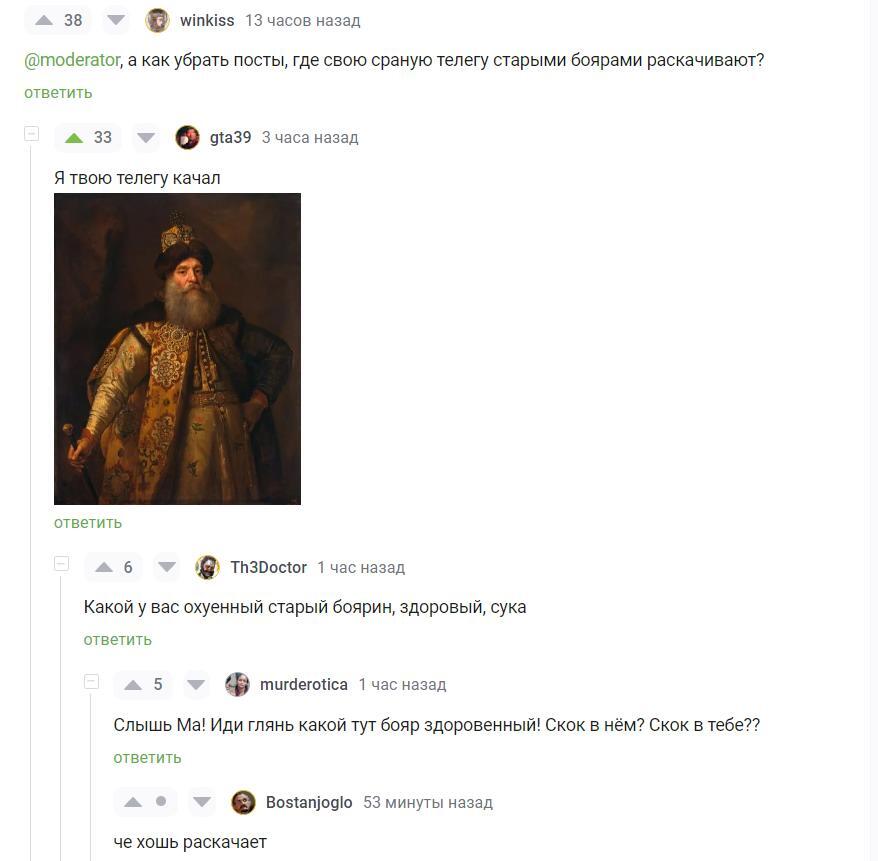Downvote Th3Doctor's comment

167,568
